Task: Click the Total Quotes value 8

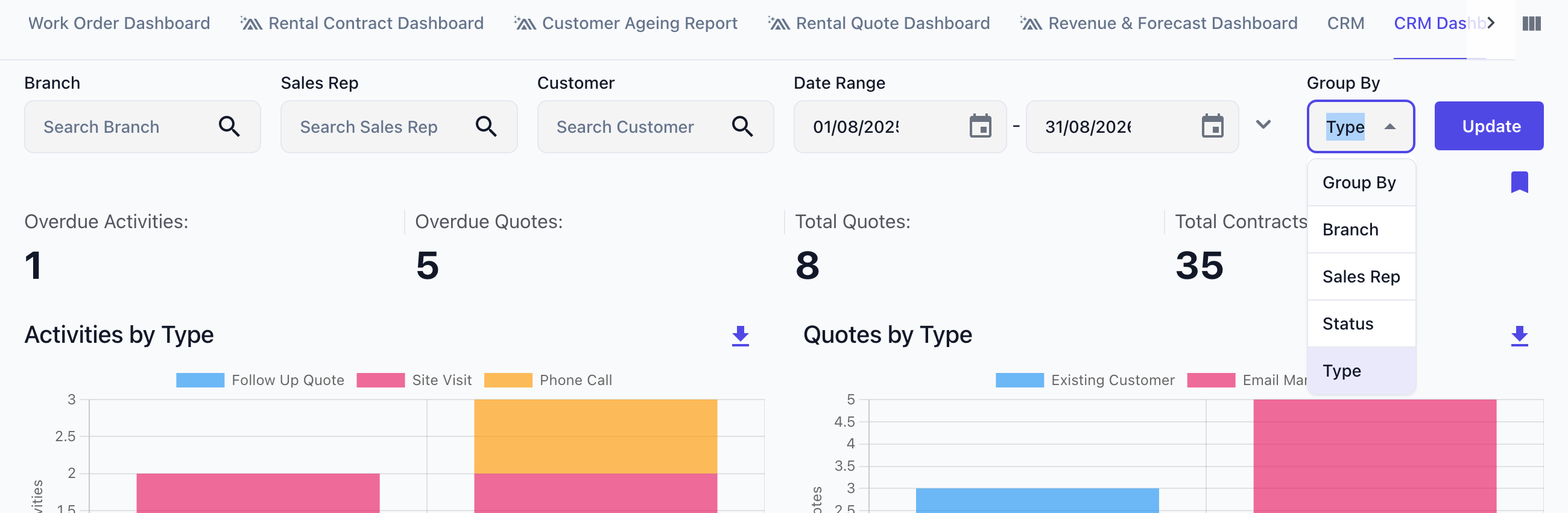Action: tap(807, 266)
